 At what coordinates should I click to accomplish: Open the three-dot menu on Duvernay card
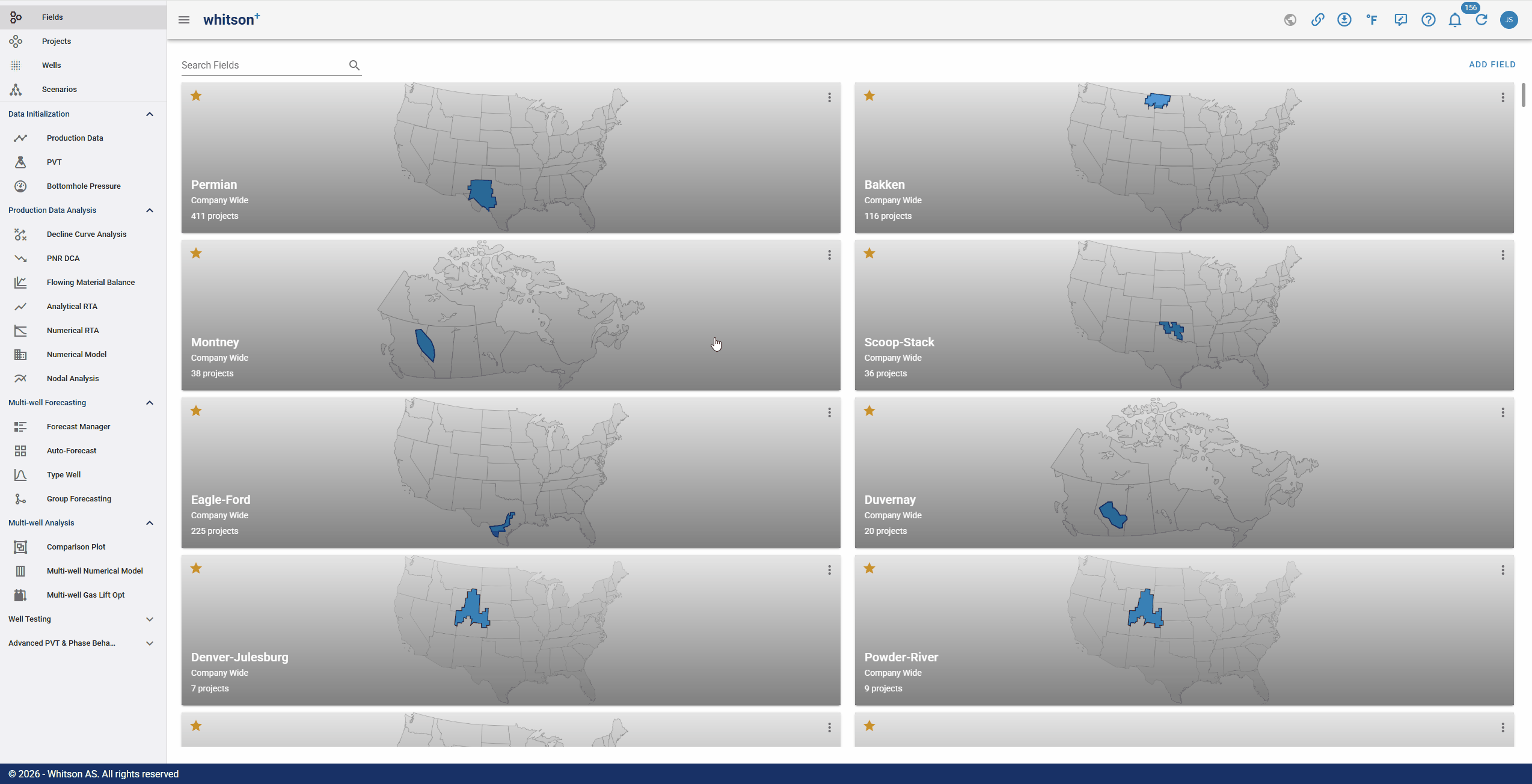tap(1503, 412)
